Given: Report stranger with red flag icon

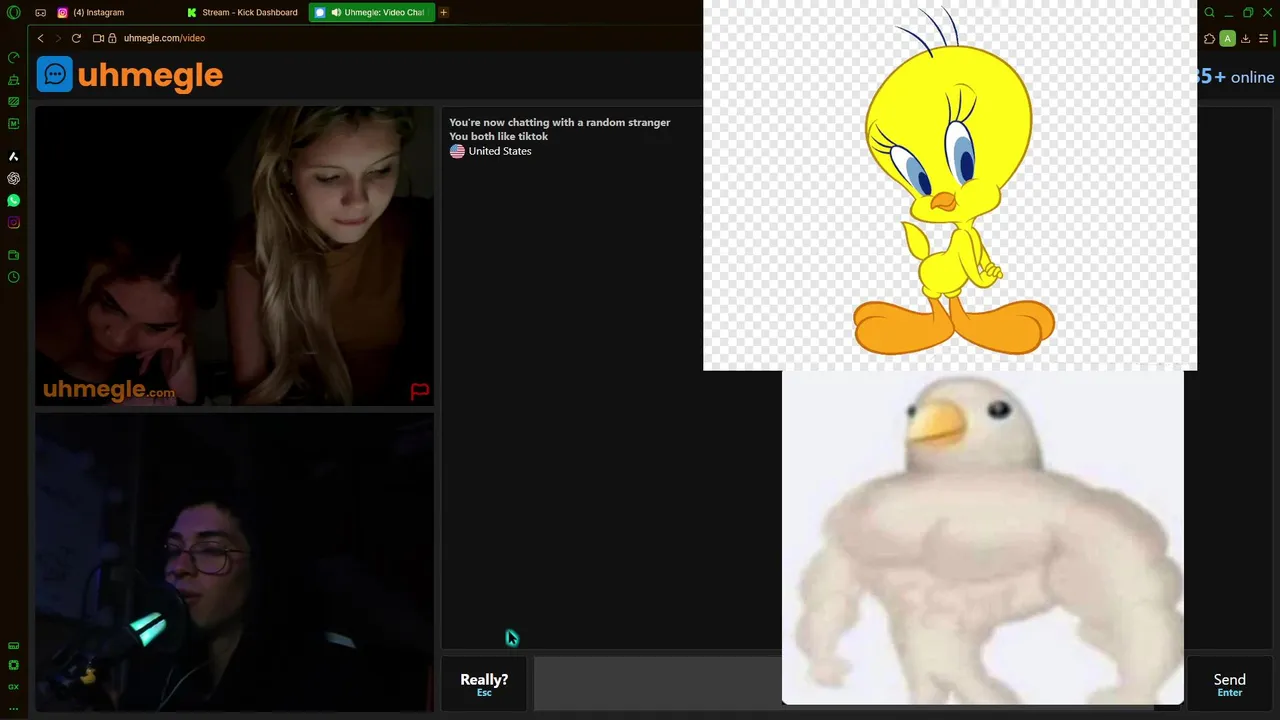Looking at the screenshot, I should [420, 391].
